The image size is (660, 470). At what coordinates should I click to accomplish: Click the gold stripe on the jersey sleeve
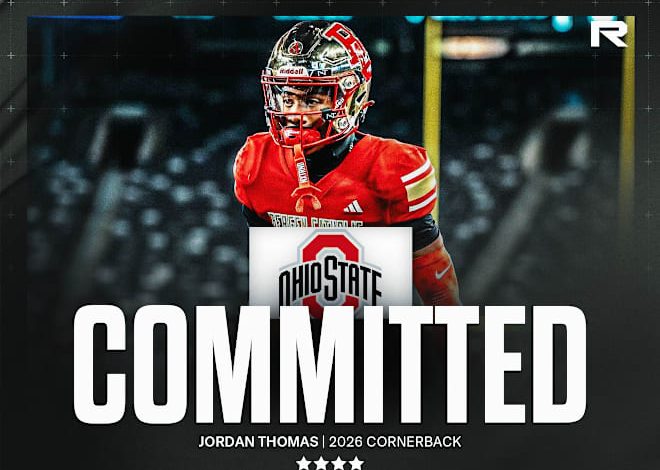[x=420, y=186]
